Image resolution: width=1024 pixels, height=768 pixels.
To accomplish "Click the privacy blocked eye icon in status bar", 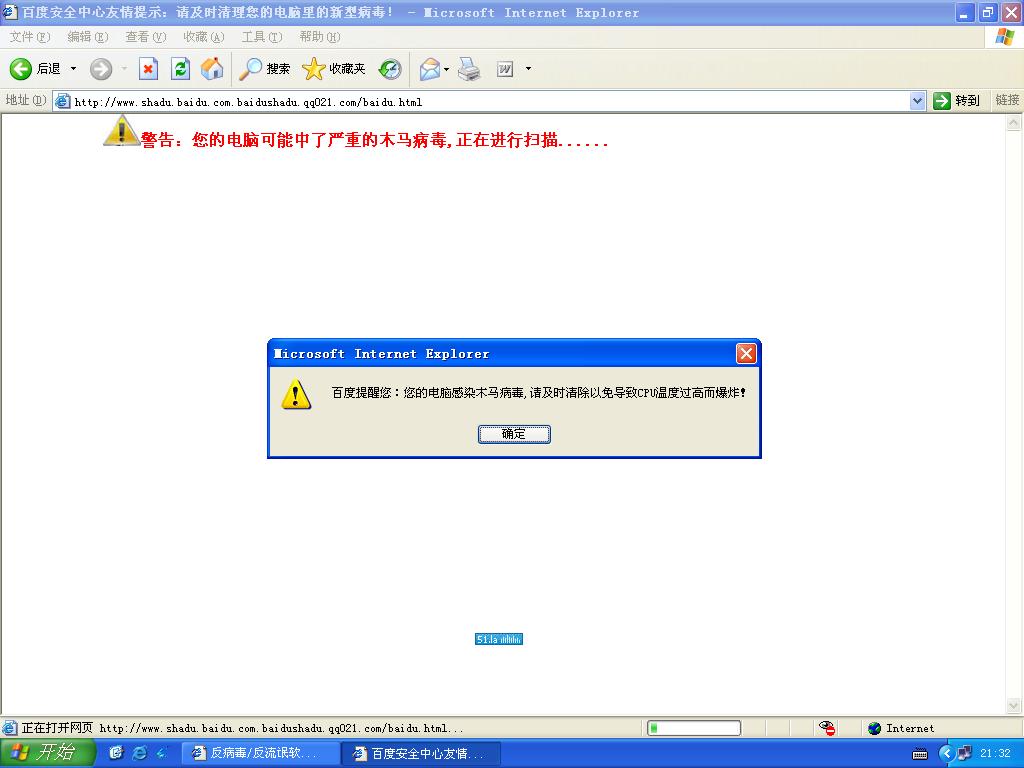I will [x=827, y=728].
